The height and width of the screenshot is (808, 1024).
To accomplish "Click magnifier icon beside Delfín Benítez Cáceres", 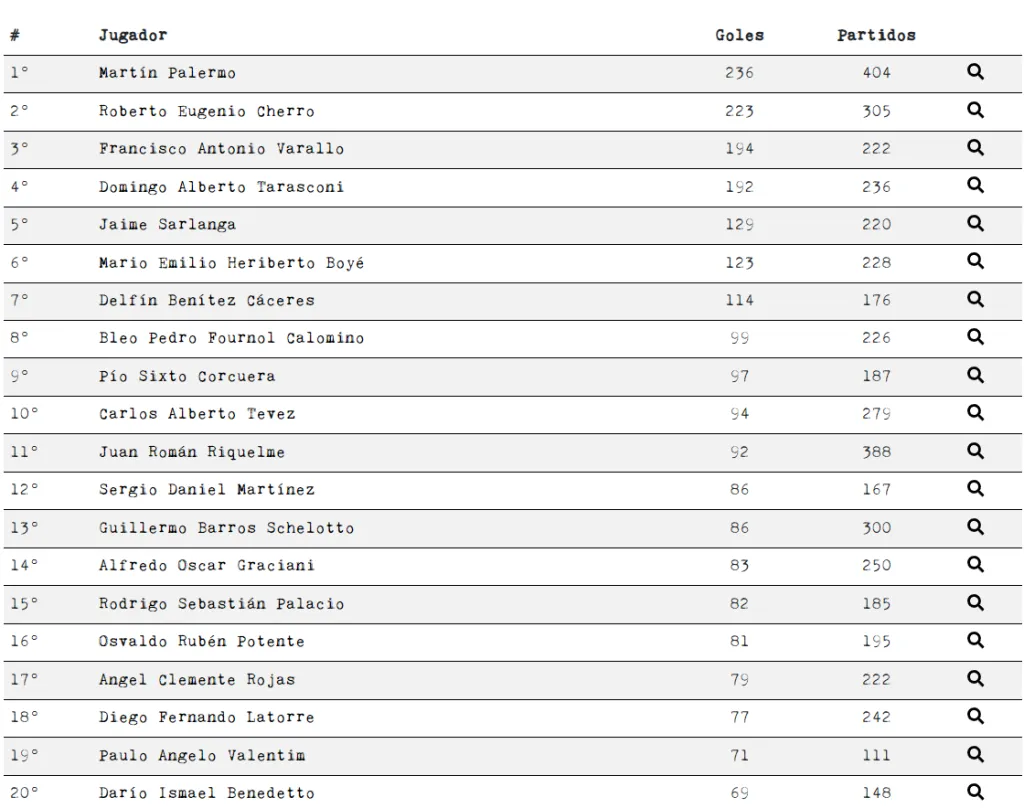I will [x=975, y=299].
